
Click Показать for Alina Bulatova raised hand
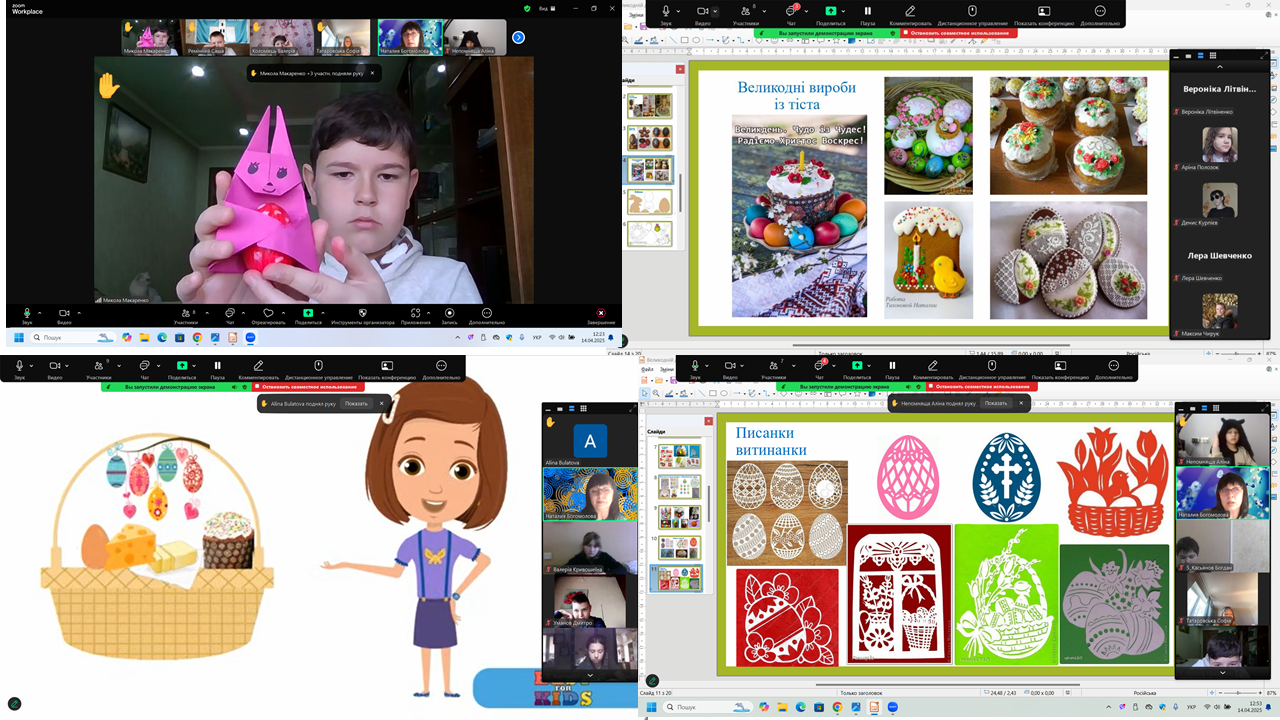[356, 403]
